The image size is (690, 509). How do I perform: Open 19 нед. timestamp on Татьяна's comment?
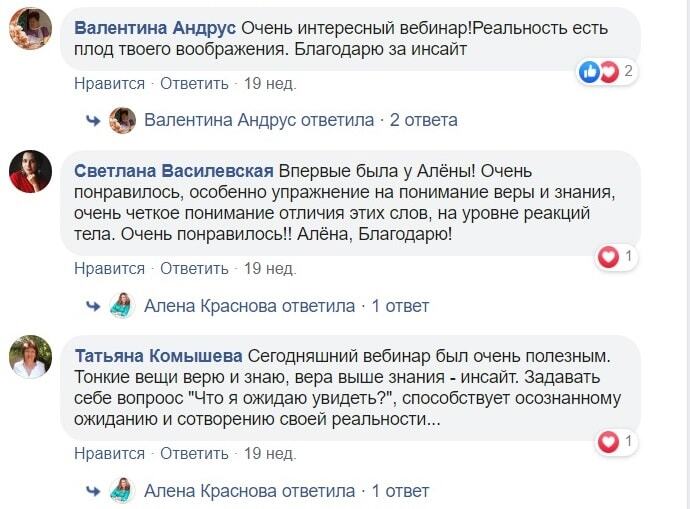270,454
